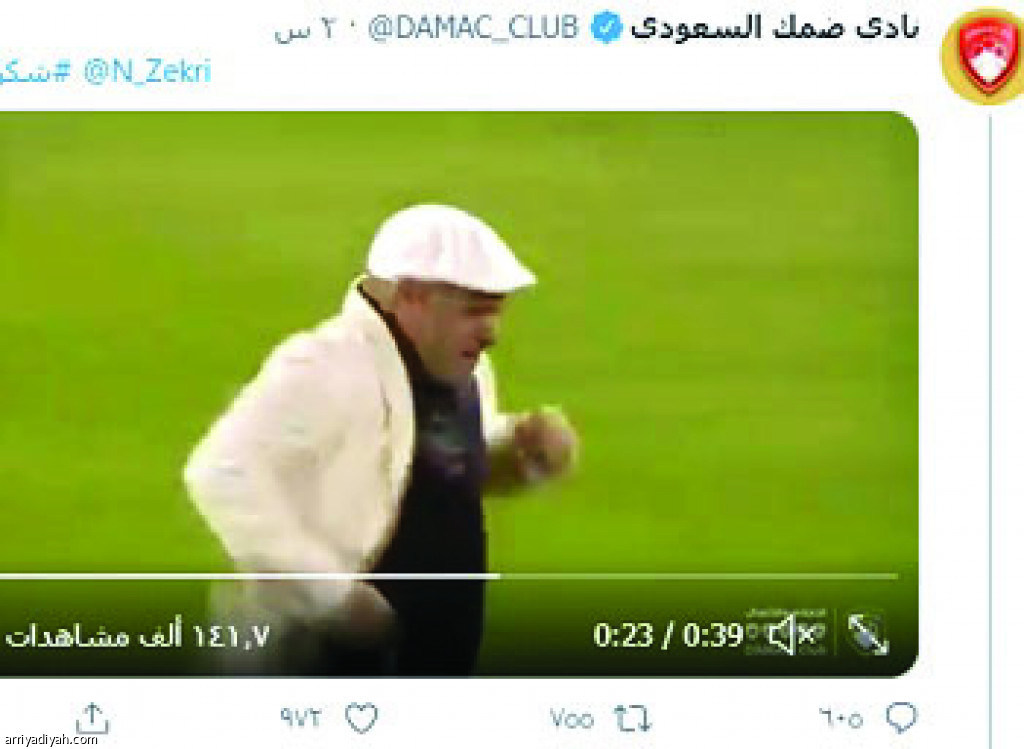Click the retweet count number
The width and height of the screenshot is (1024, 749).
coord(571,719)
